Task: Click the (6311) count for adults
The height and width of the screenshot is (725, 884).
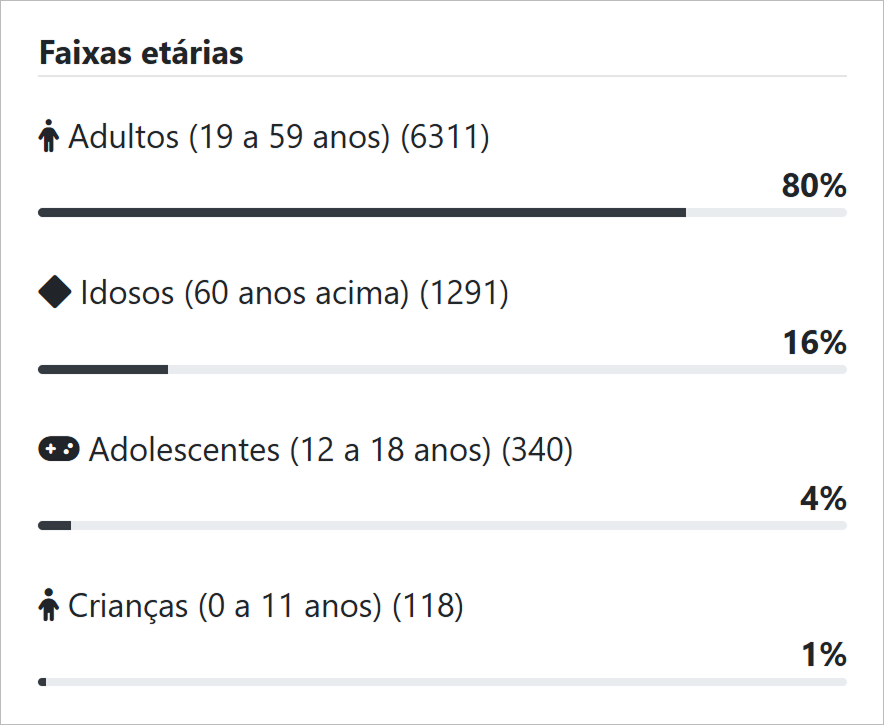Action: tap(444, 137)
